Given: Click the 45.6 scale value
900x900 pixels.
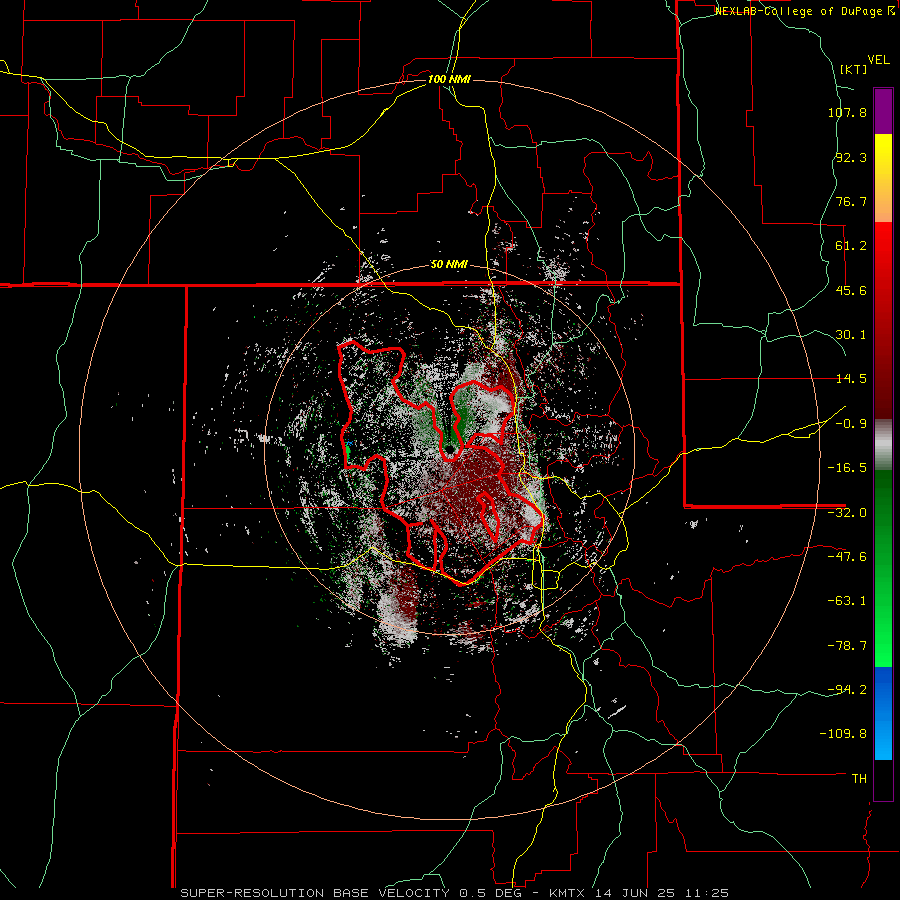Looking at the screenshot, I should (851, 290).
